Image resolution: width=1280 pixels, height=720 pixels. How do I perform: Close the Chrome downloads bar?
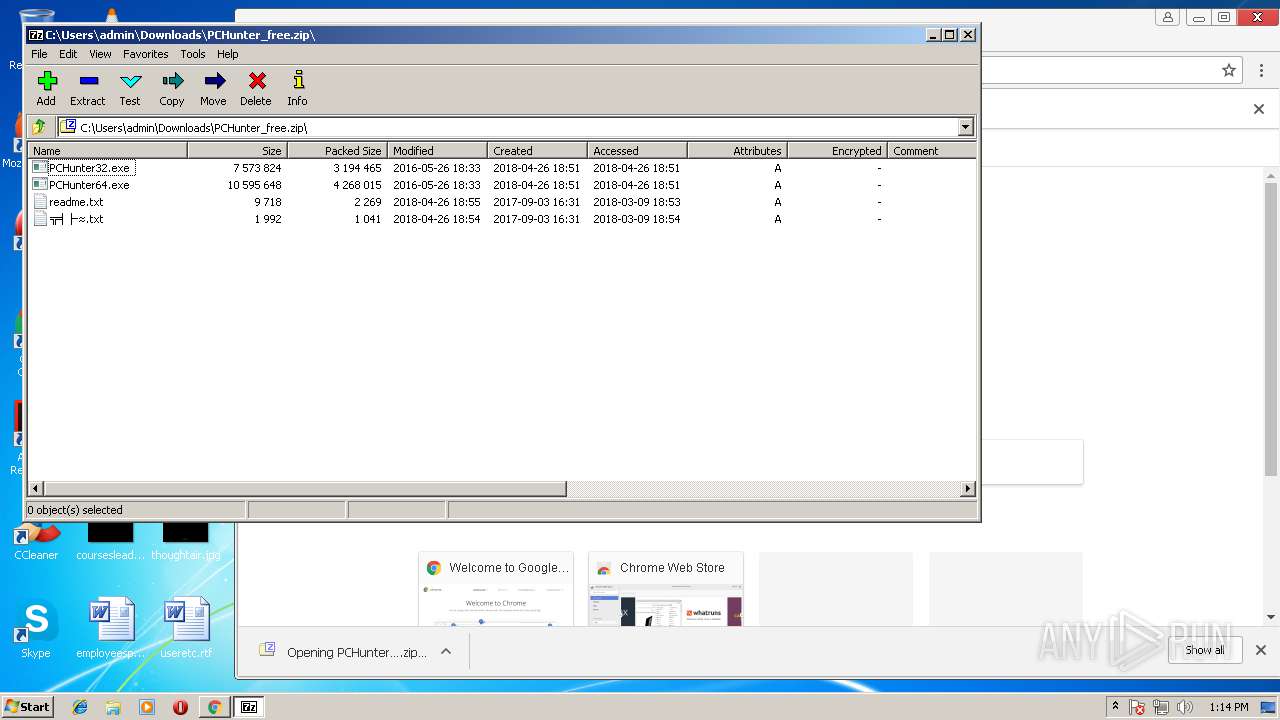[1261, 650]
